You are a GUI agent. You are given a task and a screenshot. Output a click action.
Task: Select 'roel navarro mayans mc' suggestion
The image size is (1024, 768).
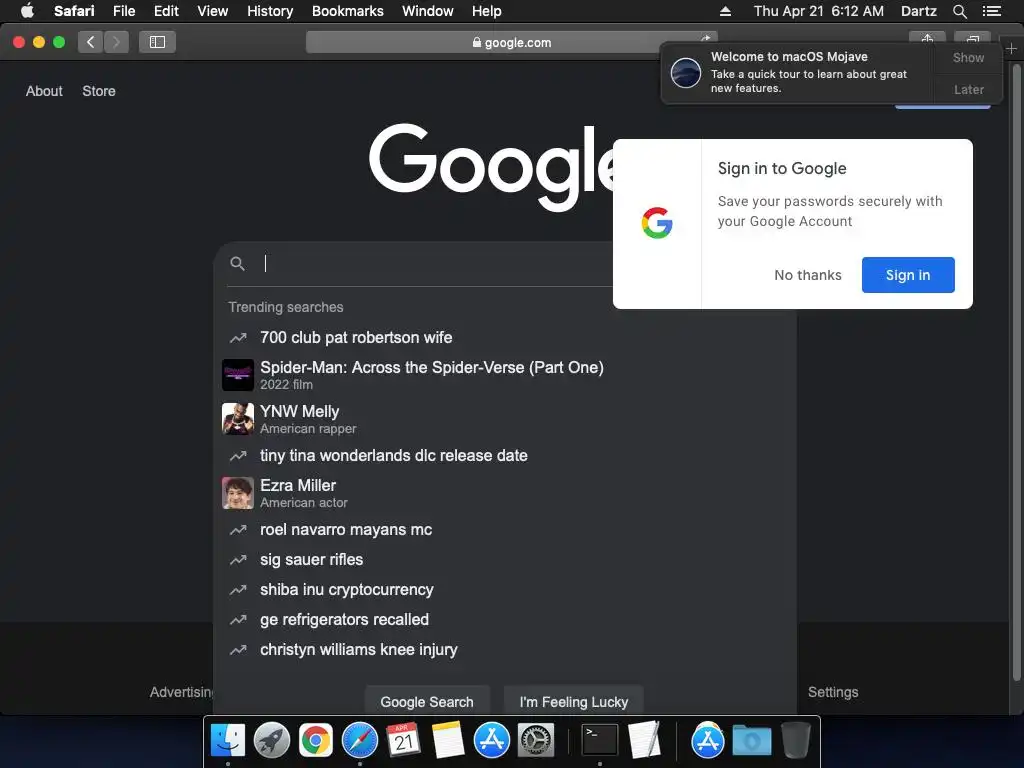pyautogui.click(x=504, y=530)
